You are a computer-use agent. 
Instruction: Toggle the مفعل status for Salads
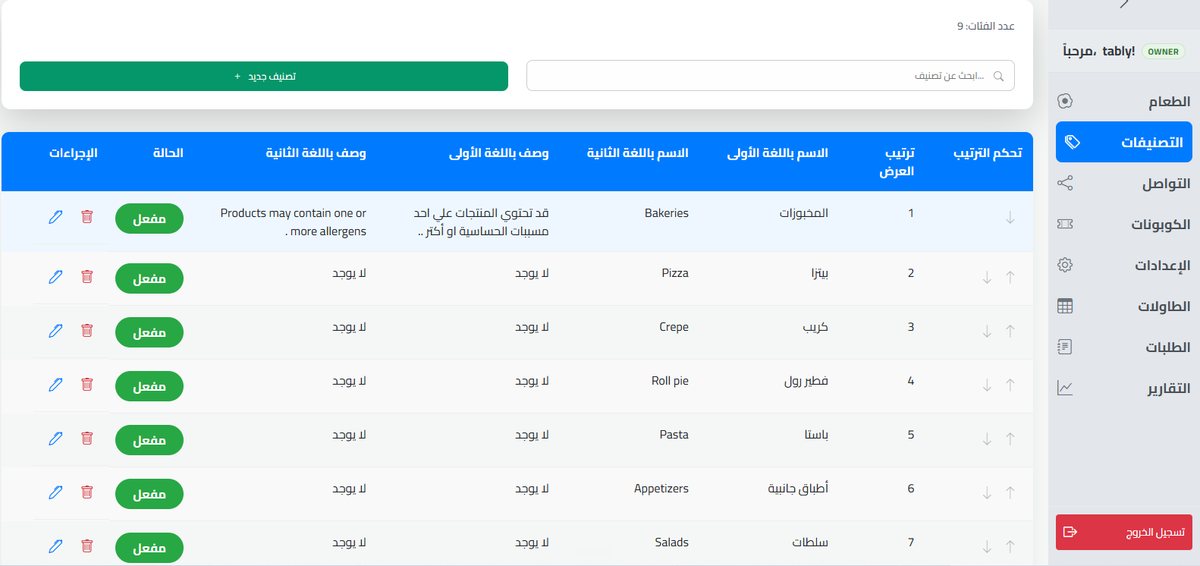[x=150, y=548]
